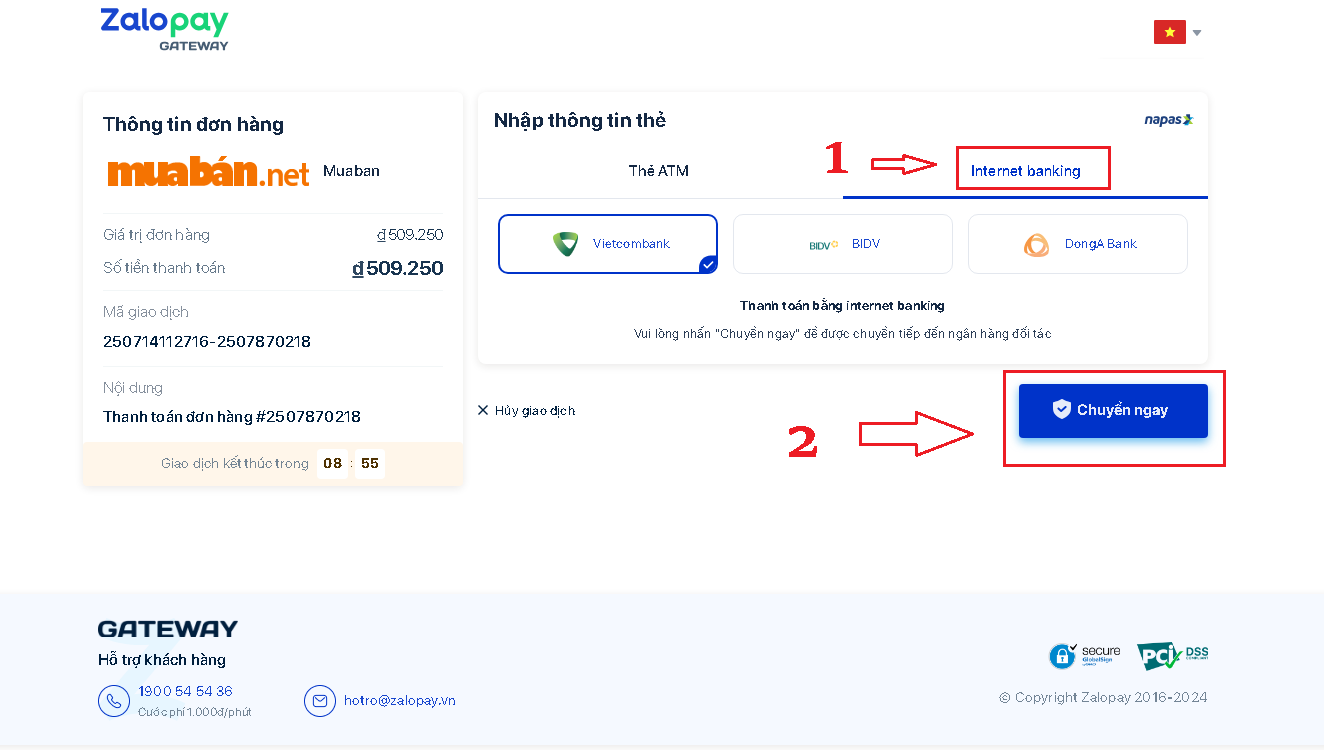Click the Nhập thông tin thẻ heading
1324x750 pixels.
pos(580,120)
